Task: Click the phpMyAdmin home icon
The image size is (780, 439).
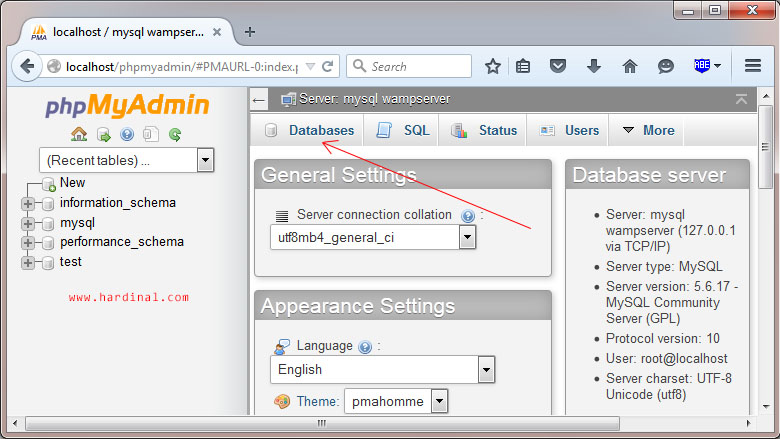Action: 79,134
